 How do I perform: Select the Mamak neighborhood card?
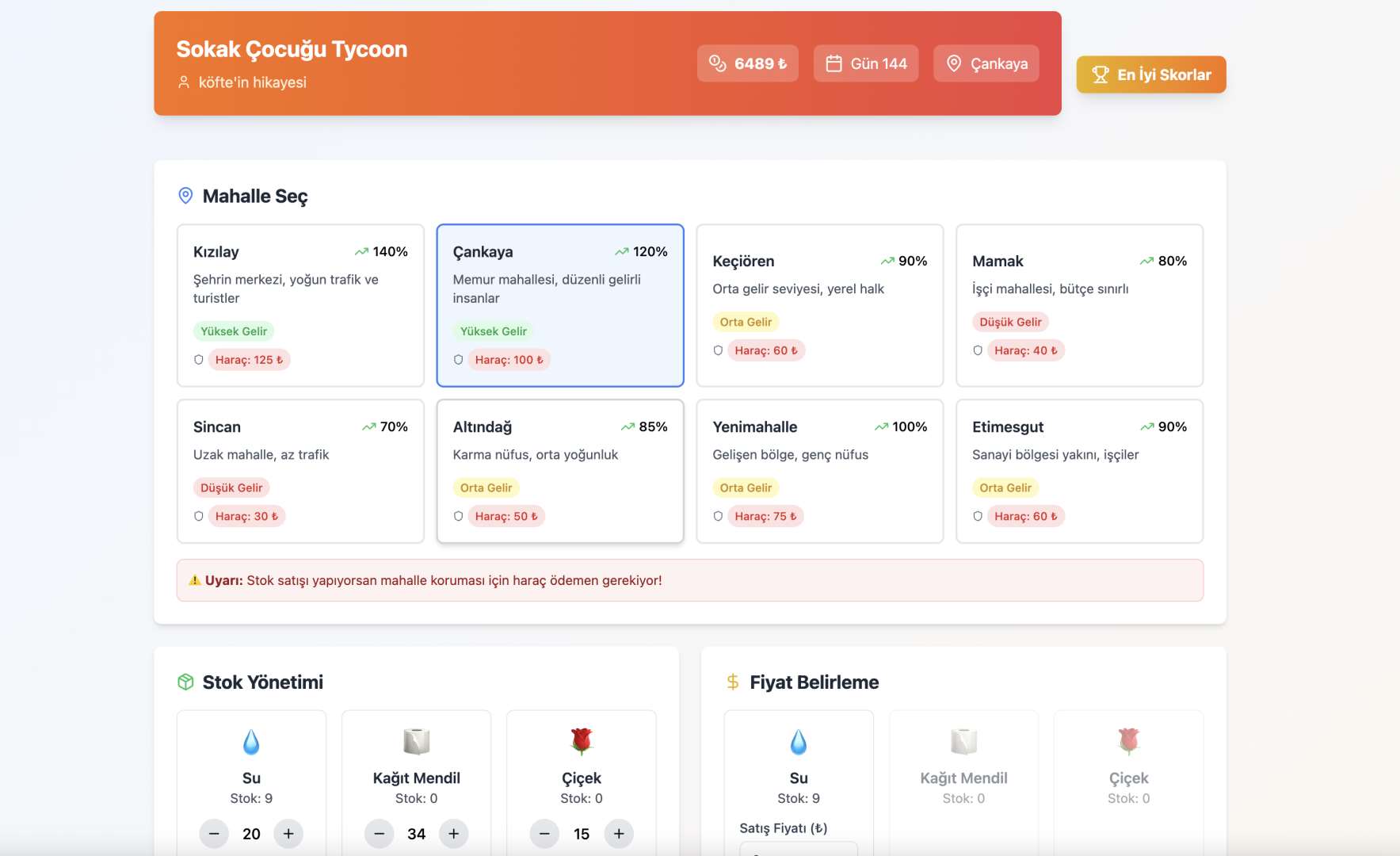pos(1079,305)
